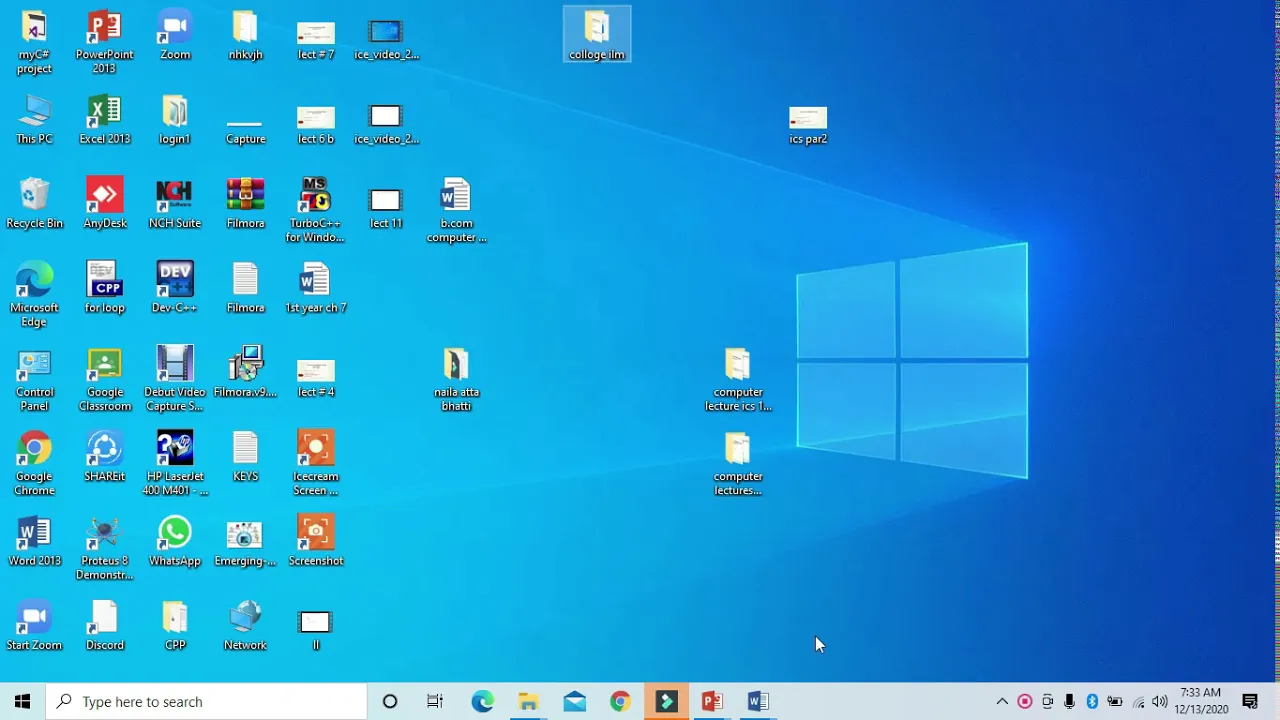The image size is (1280, 720).
Task: Select the Word 2013 desktop shortcut
Action: [34, 541]
